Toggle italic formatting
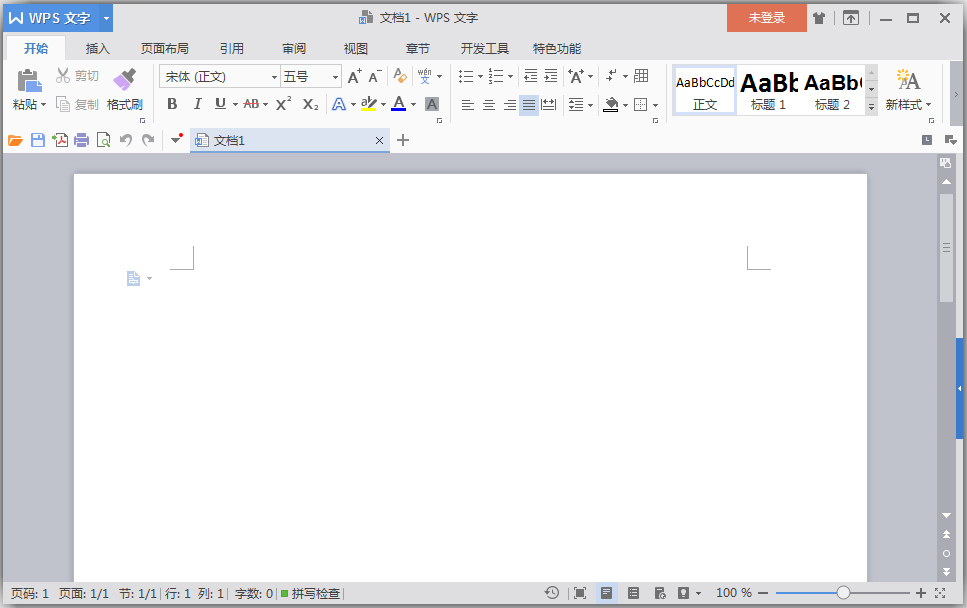 coord(197,104)
